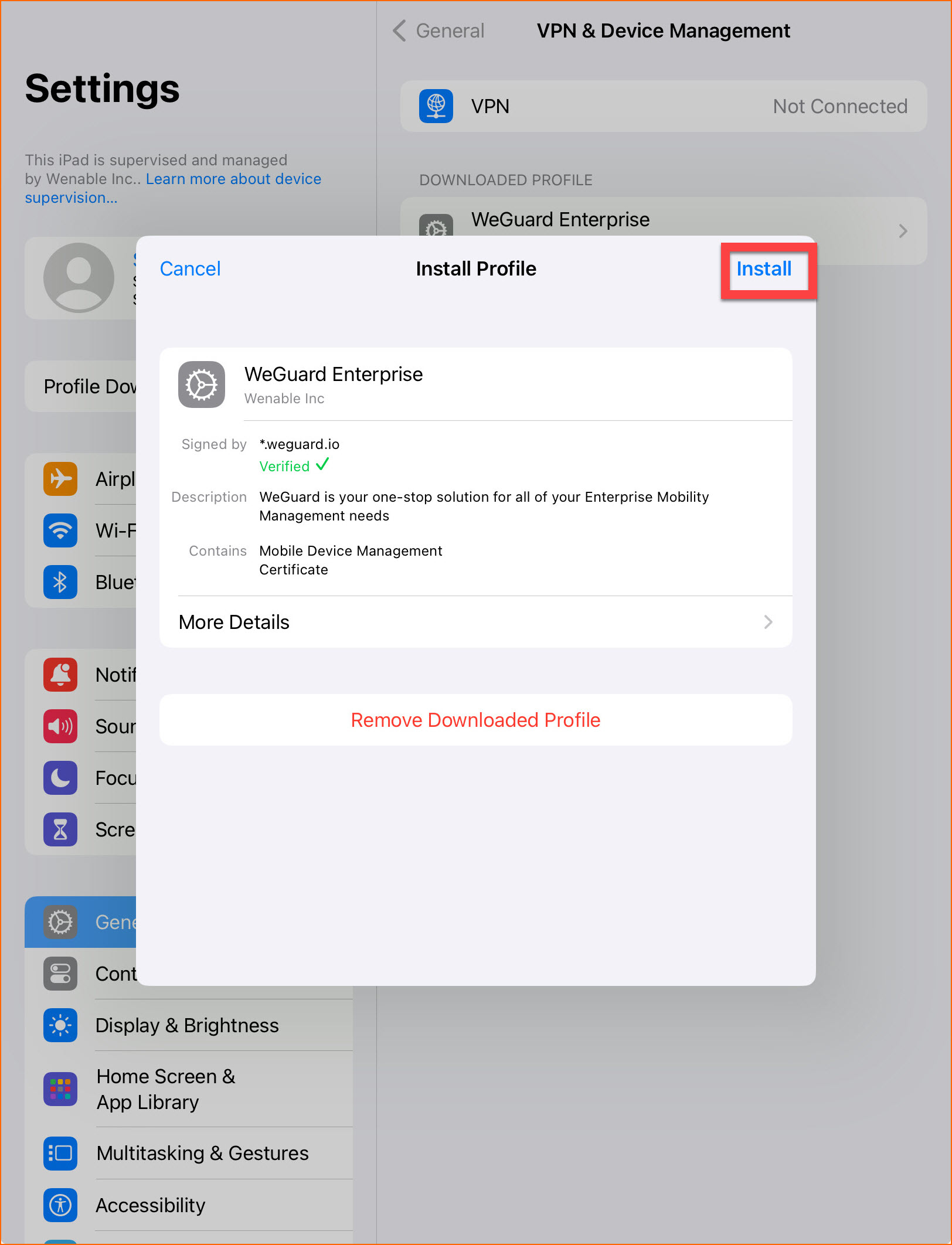Click the WeGuard Enterprise title in dialog

point(334,374)
